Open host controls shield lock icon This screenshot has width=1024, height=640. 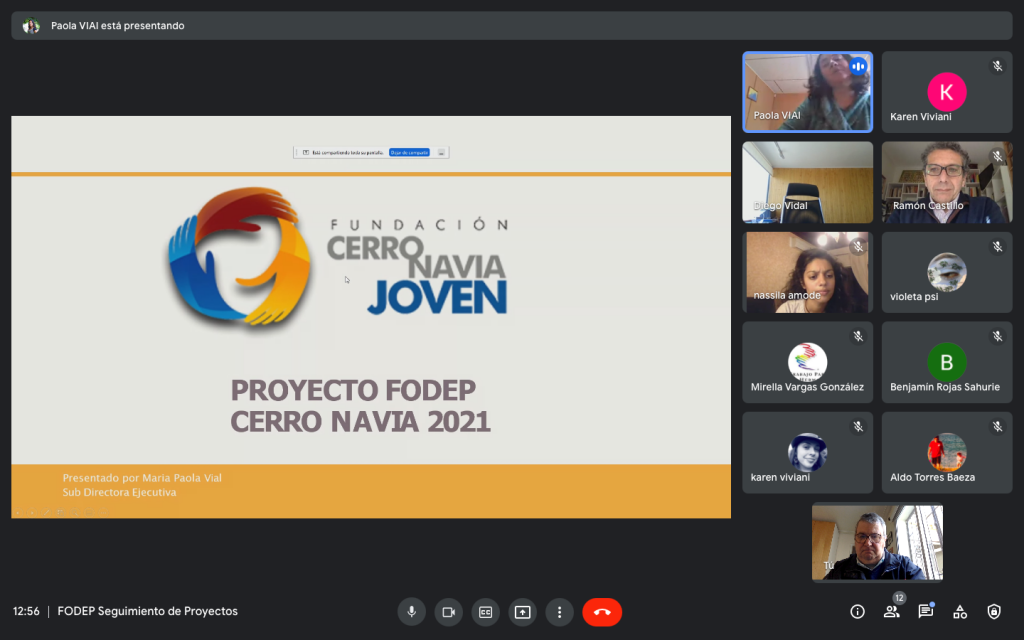coord(993,612)
